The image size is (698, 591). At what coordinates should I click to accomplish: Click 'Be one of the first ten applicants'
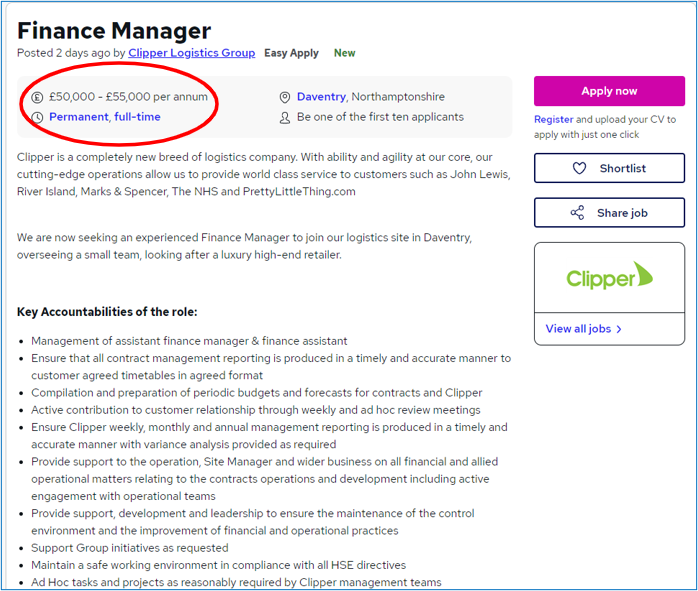click(380, 117)
